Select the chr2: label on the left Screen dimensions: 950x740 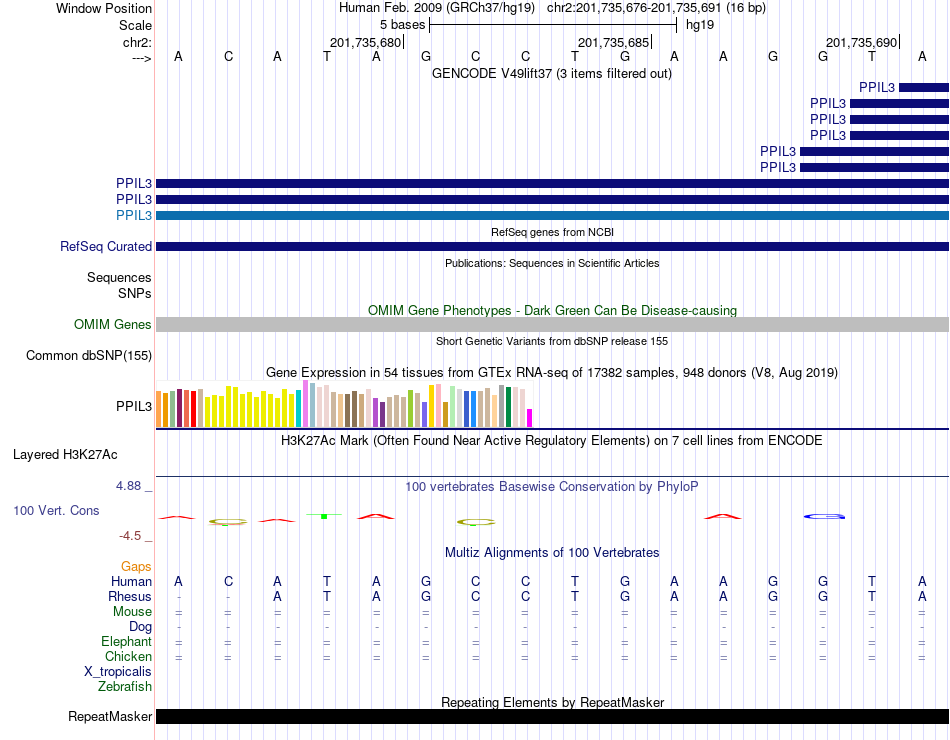(137, 42)
